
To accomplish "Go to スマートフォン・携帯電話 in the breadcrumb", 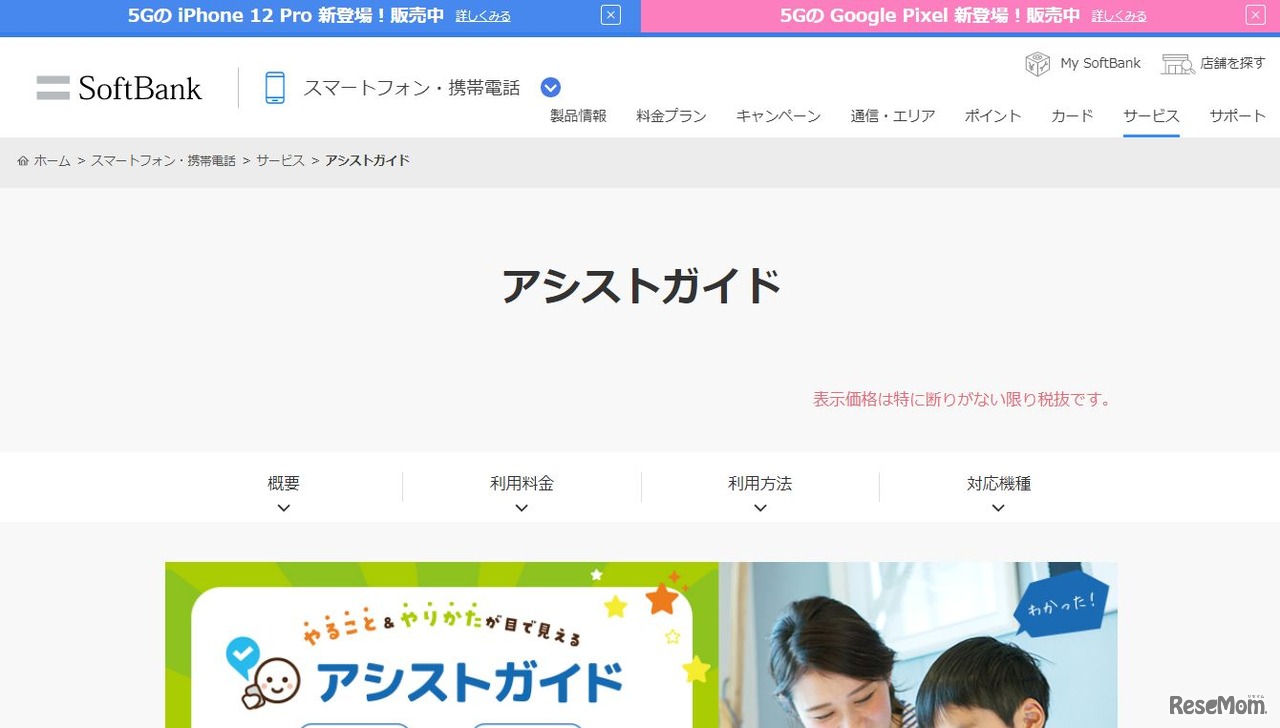I will 163,161.
